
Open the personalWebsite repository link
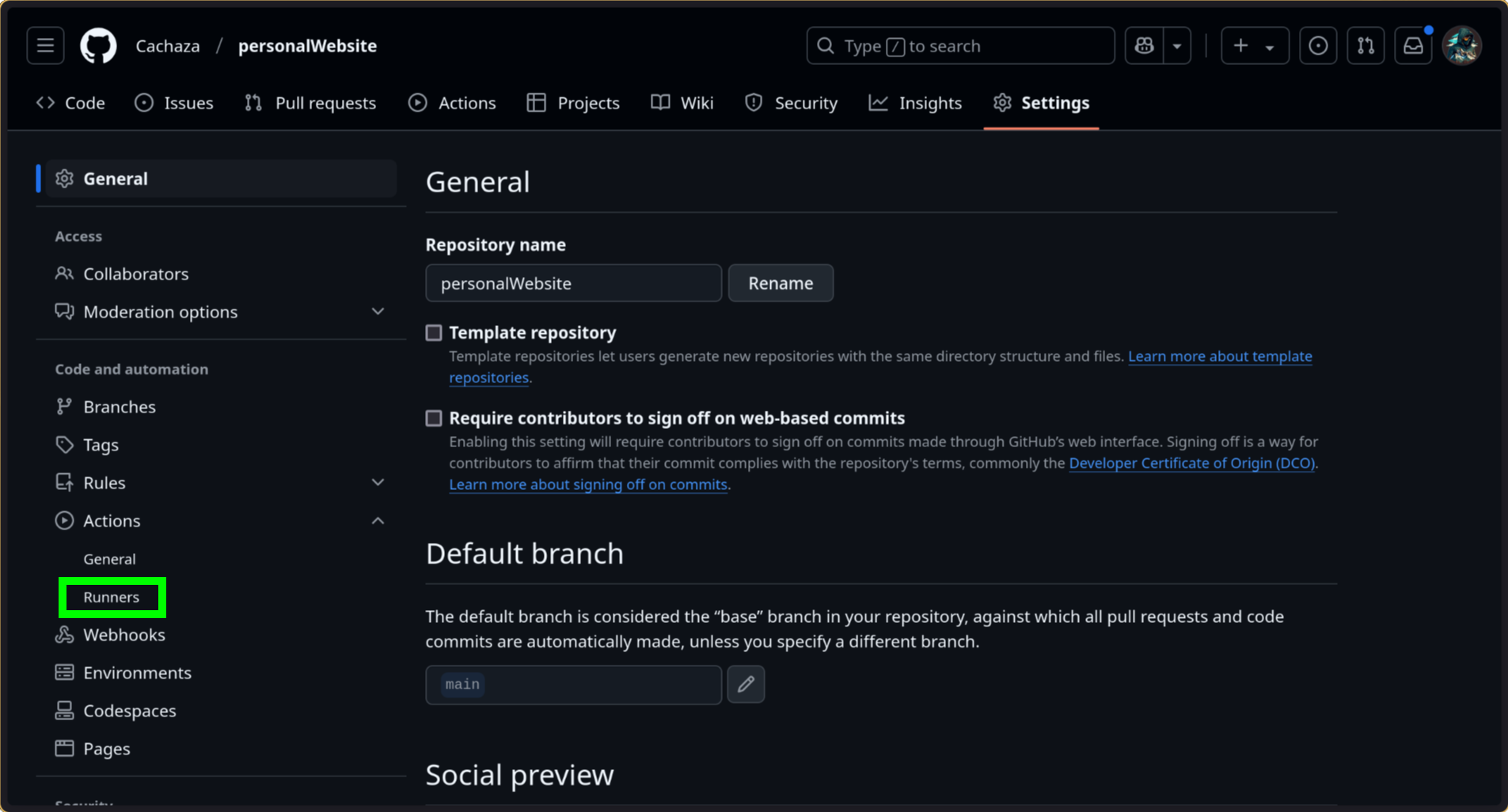307,46
